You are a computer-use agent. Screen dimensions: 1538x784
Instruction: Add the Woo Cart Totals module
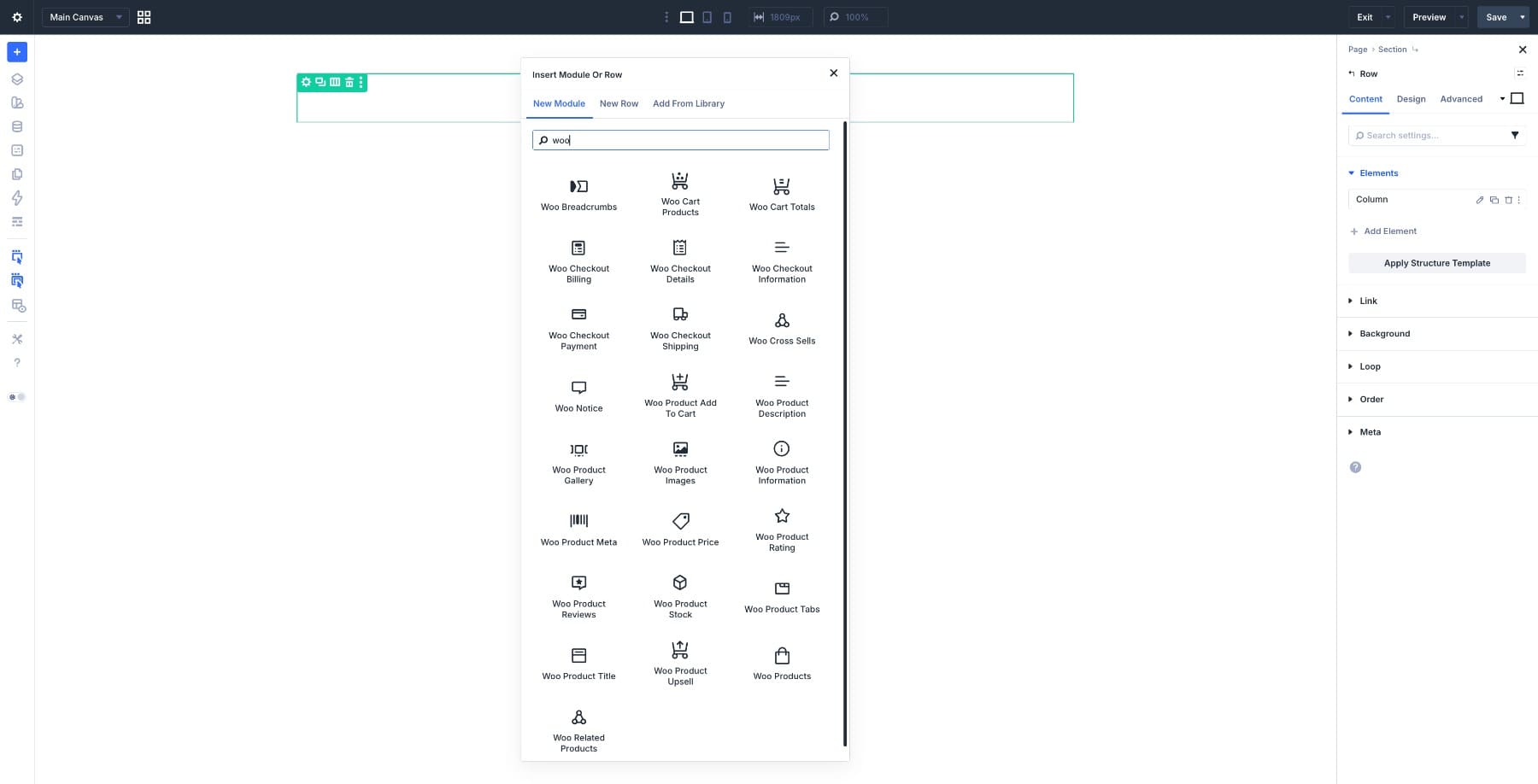click(782, 194)
